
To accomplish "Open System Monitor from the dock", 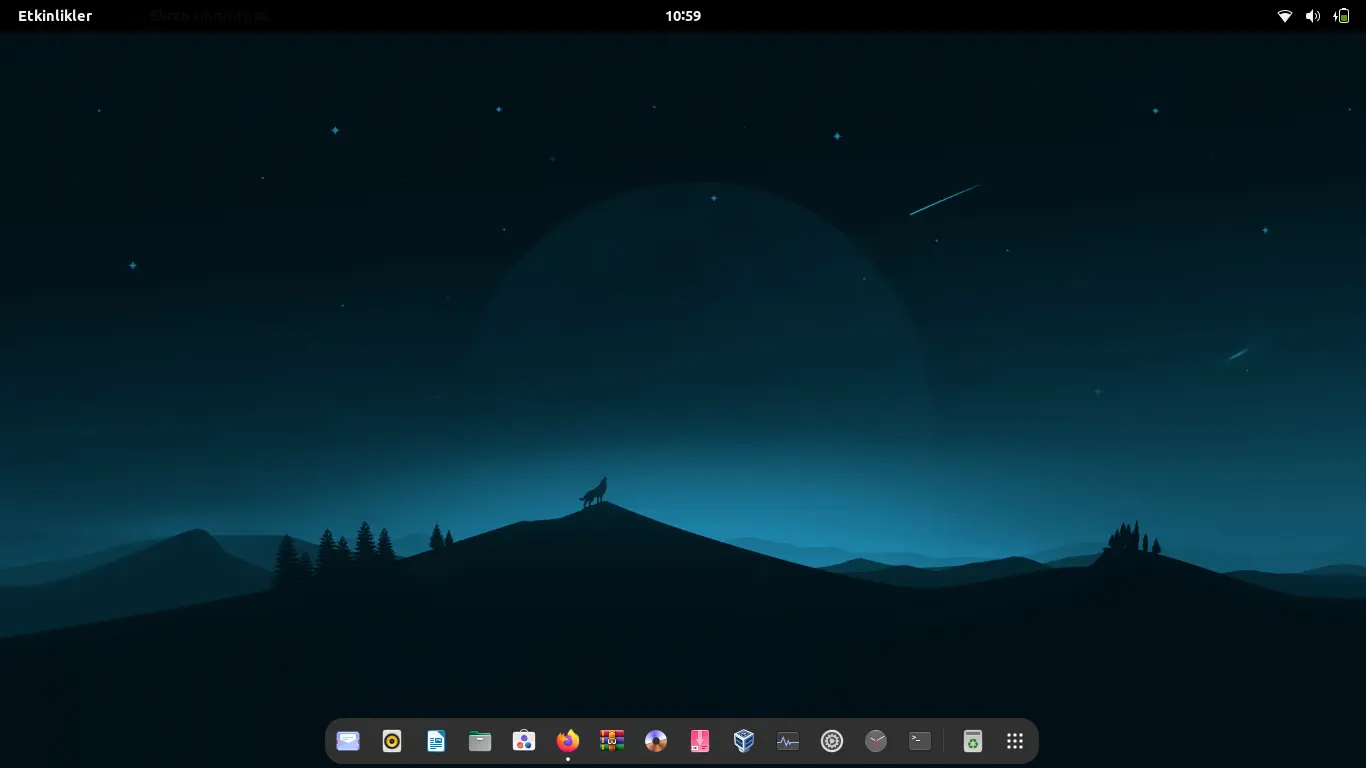I will 788,741.
